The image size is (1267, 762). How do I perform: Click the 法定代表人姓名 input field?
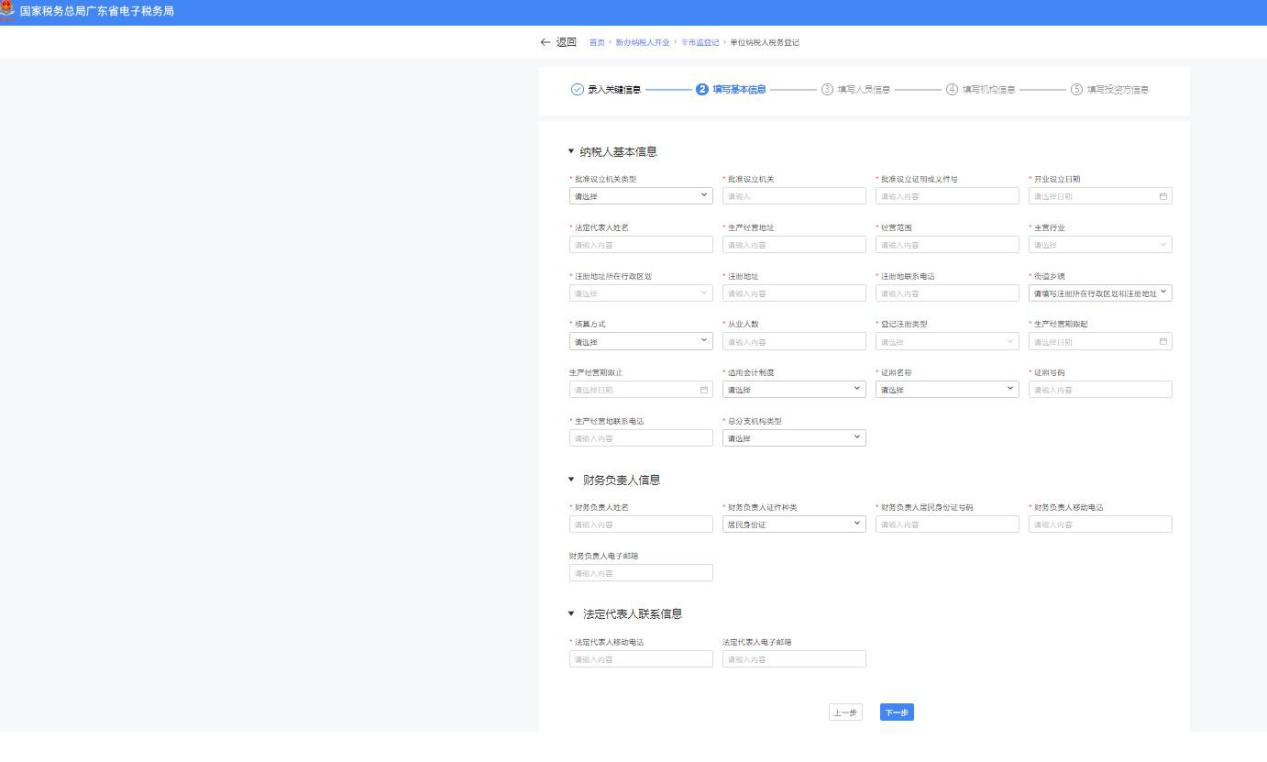pyautogui.click(x=640, y=245)
